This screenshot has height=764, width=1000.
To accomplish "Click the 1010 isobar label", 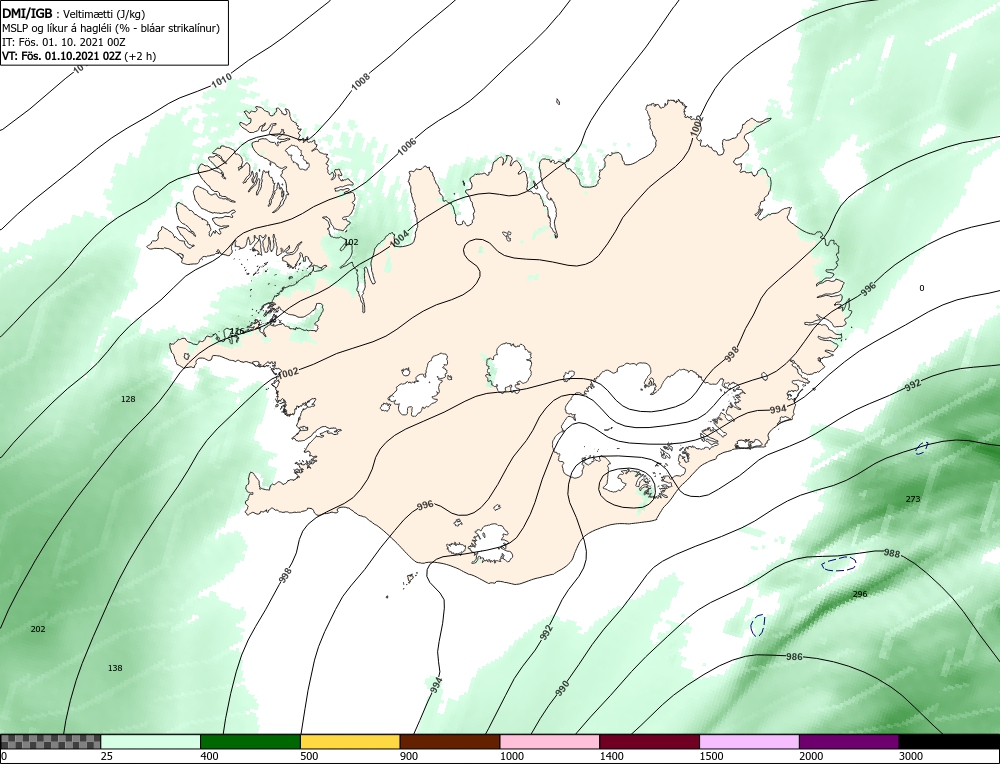I will [221, 81].
